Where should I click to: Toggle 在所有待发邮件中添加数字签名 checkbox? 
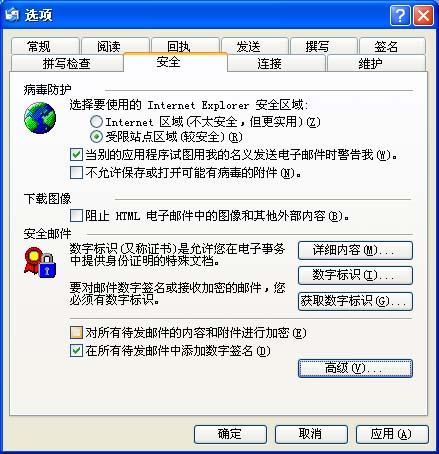[x=76, y=350]
